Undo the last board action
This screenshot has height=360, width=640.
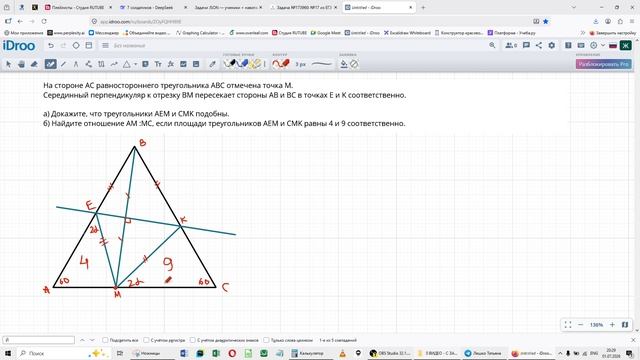pos(51,46)
